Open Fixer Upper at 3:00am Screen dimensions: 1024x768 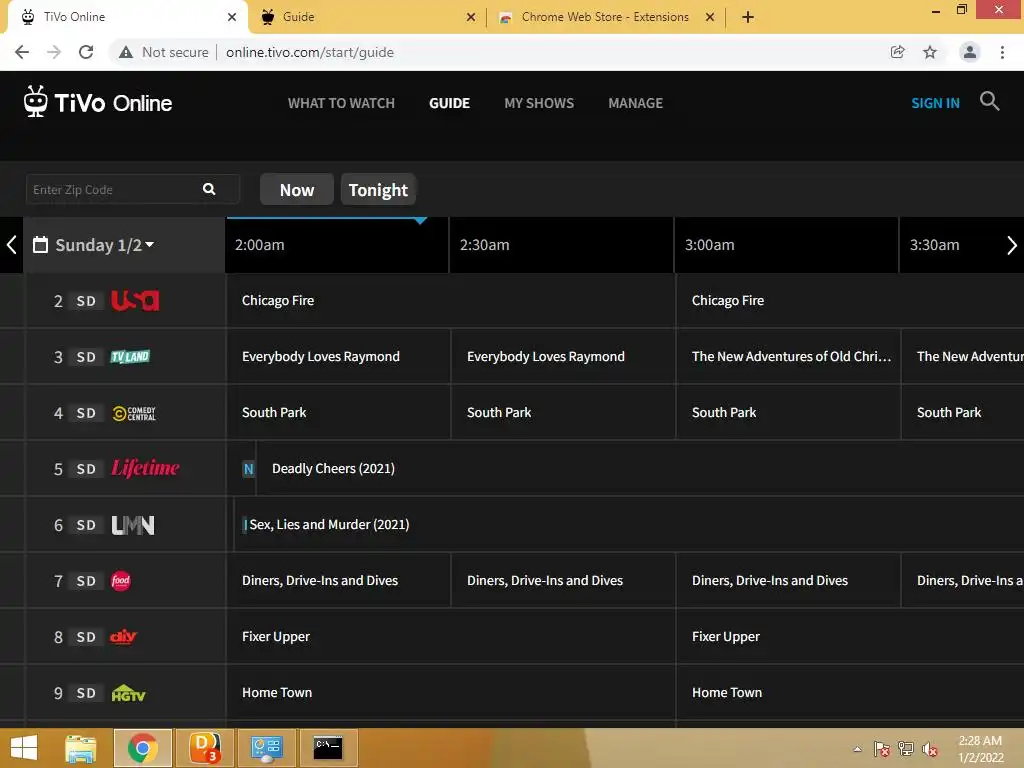click(850, 637)
